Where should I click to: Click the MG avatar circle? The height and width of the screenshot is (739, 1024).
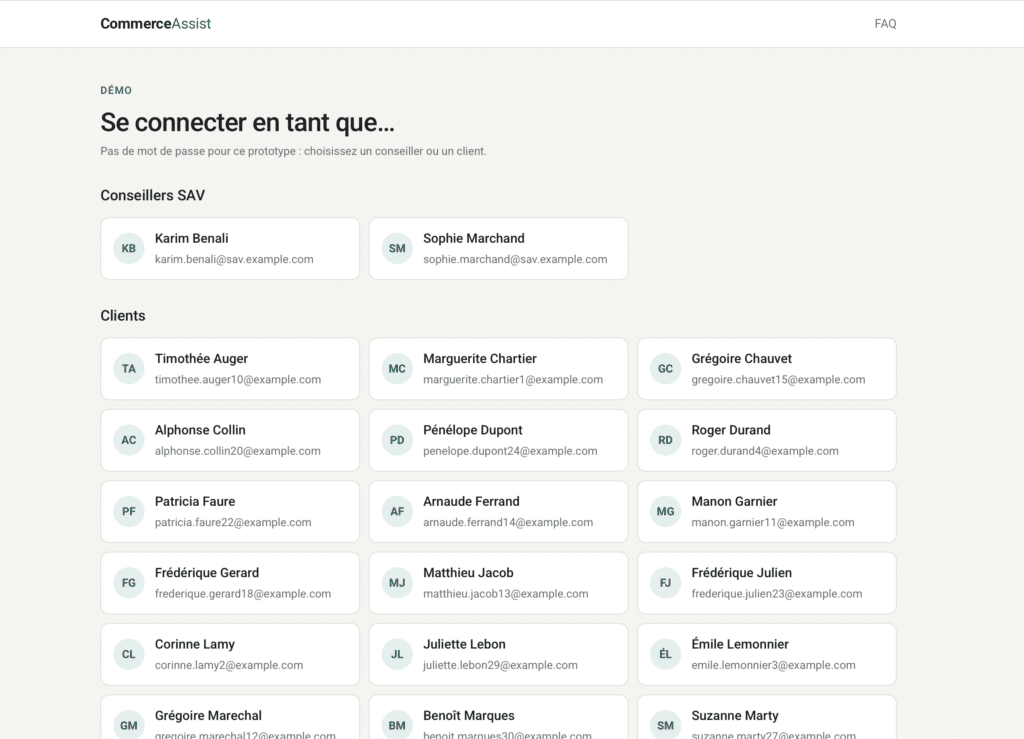pos(665,512)
